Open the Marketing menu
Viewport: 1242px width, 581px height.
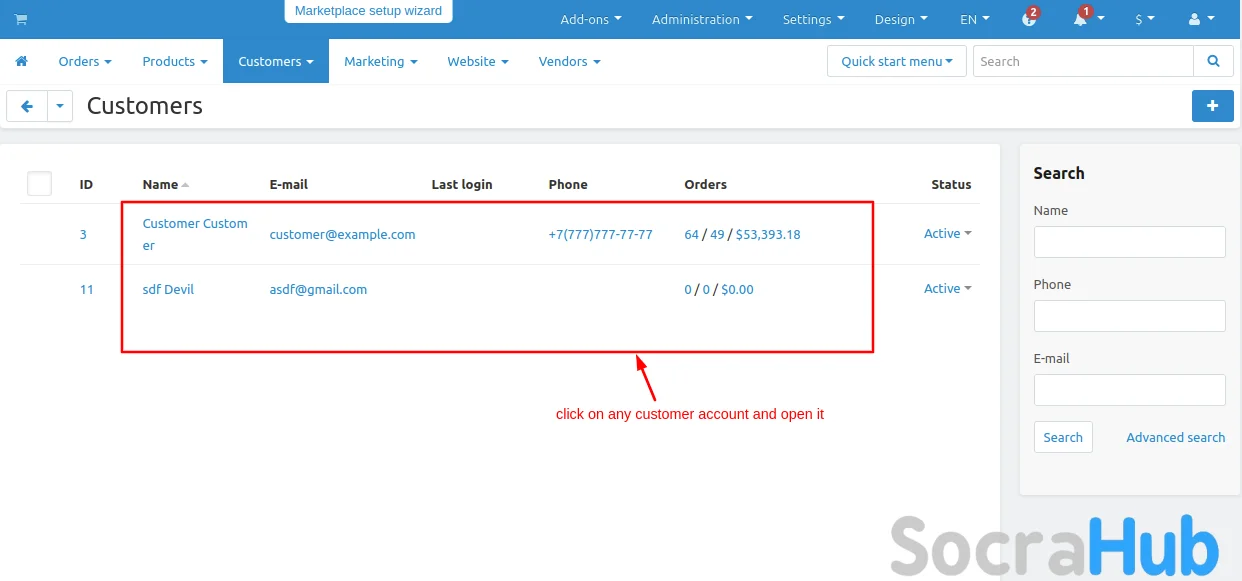pos(381,61)
